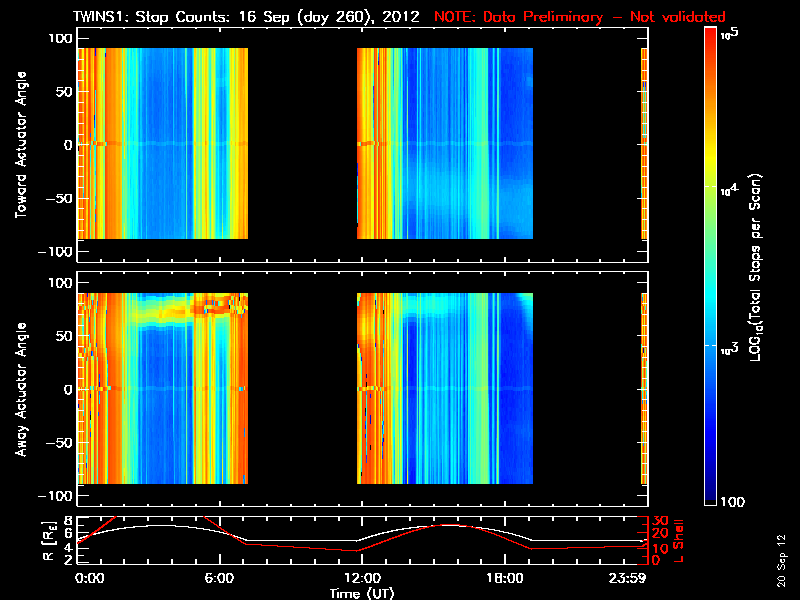Click the "-50" tick in the Away Actuator panel
Image resolution: width=800 pixels, height=600 pixels.
tap(59, 442)
